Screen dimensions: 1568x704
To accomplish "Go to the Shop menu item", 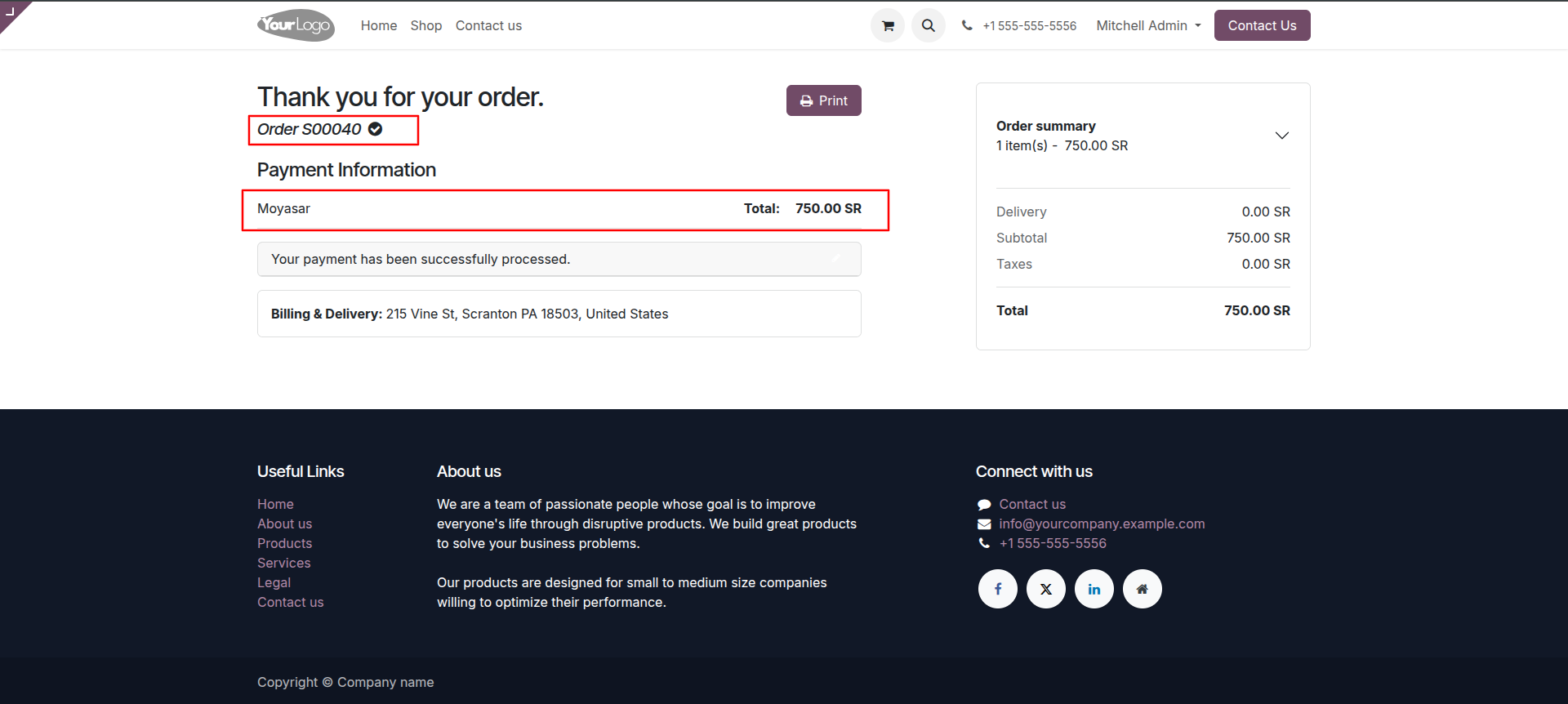I will (426, 25).
